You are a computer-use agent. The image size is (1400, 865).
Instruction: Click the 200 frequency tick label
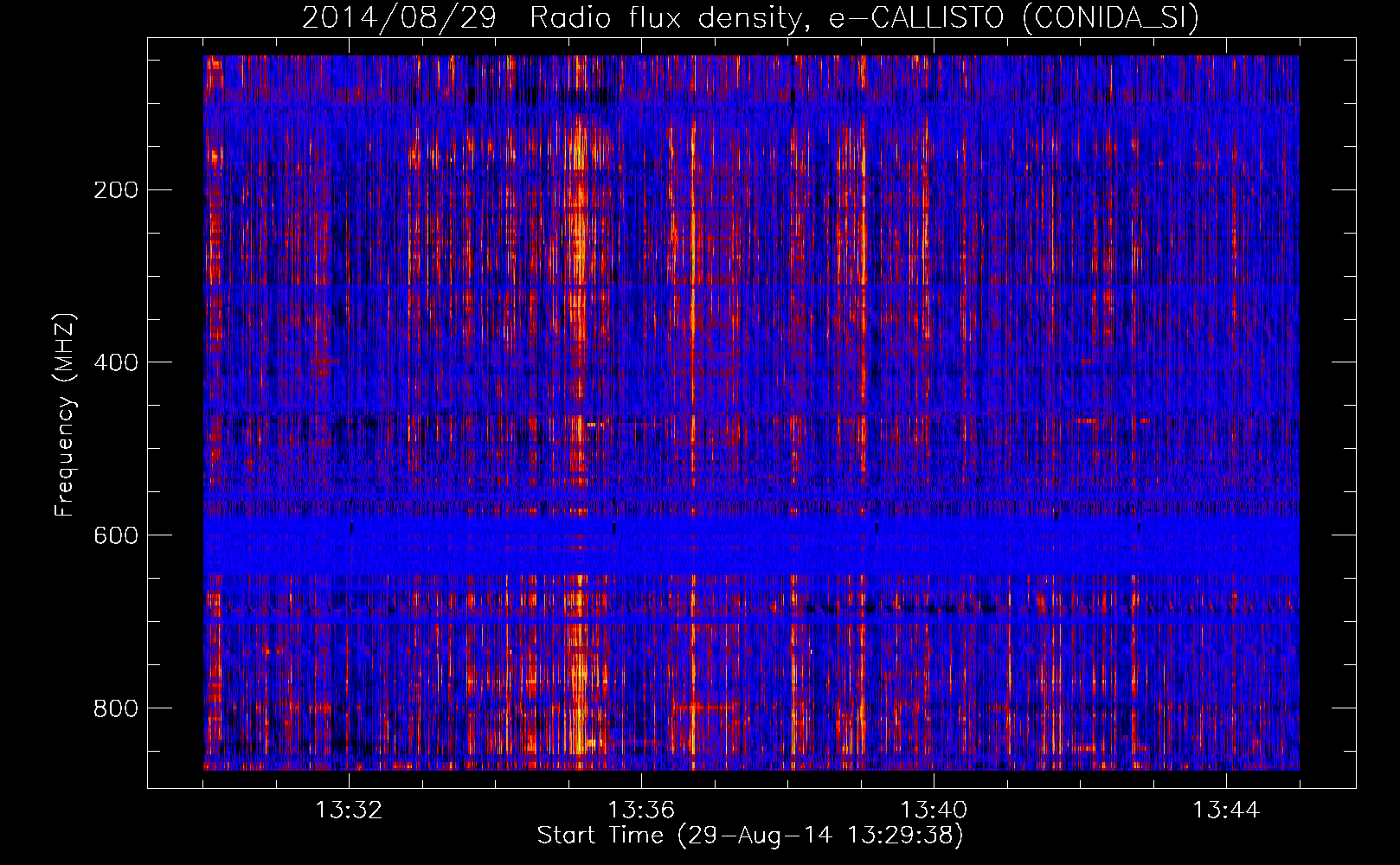(x=115, y=189)
